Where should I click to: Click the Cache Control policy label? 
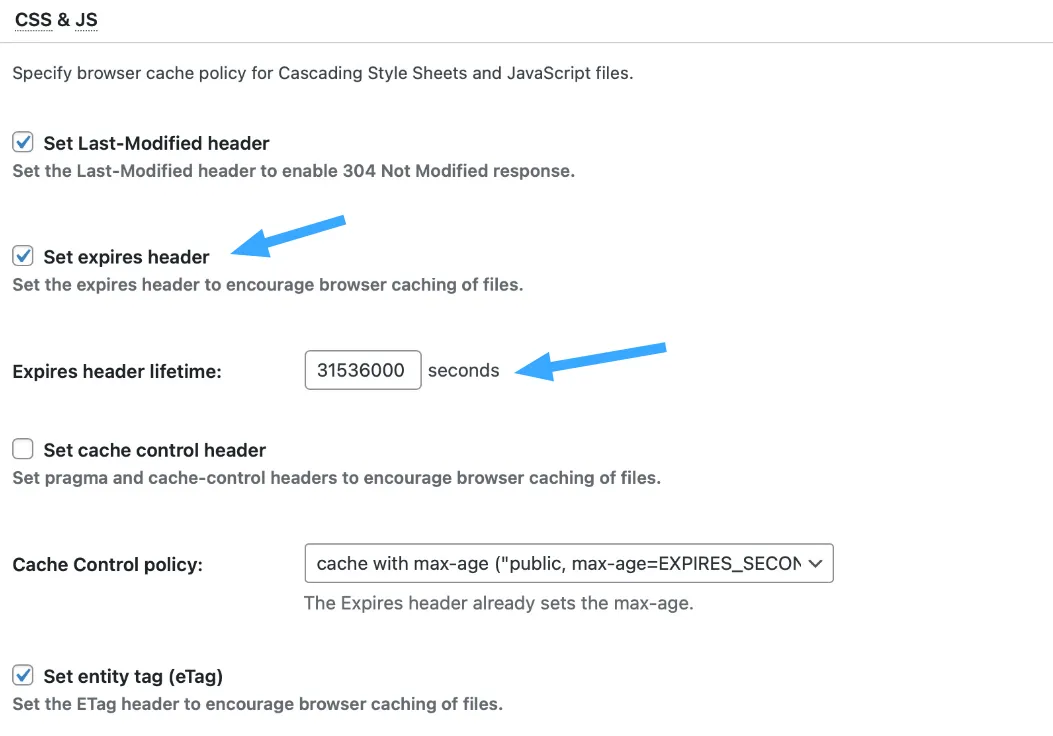pyautogui.click(x=107, y=565)
